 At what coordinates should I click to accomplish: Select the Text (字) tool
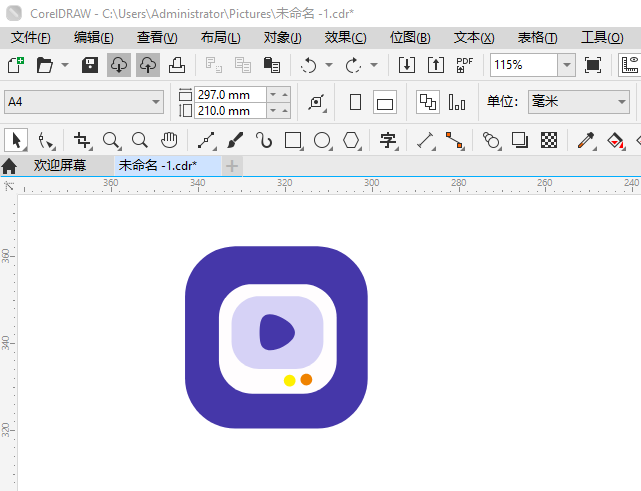click(x=388, y=140)
